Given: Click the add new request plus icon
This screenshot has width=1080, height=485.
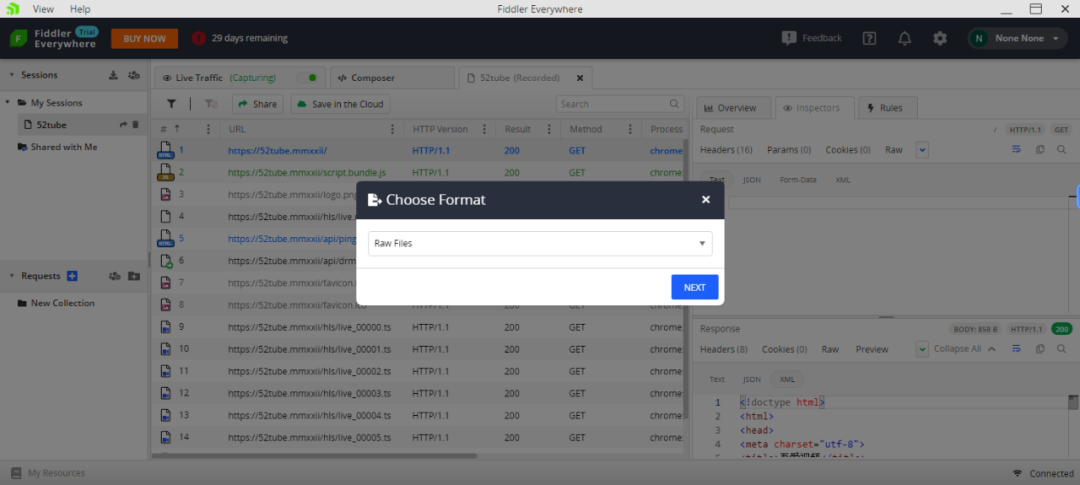Looking at the screenshot, I should point(72,276).
